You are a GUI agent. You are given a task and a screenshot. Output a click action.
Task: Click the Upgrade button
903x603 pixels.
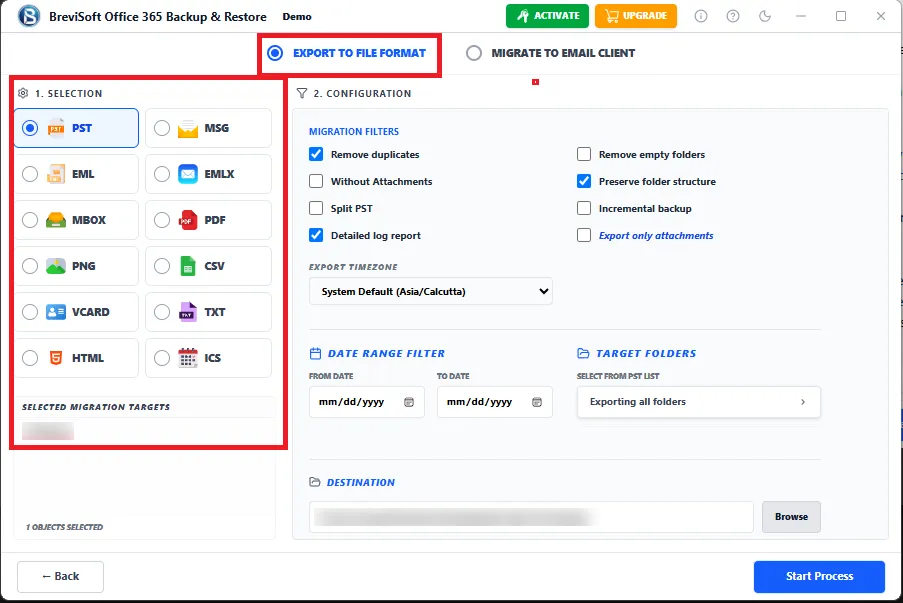[x=636, y=16]
